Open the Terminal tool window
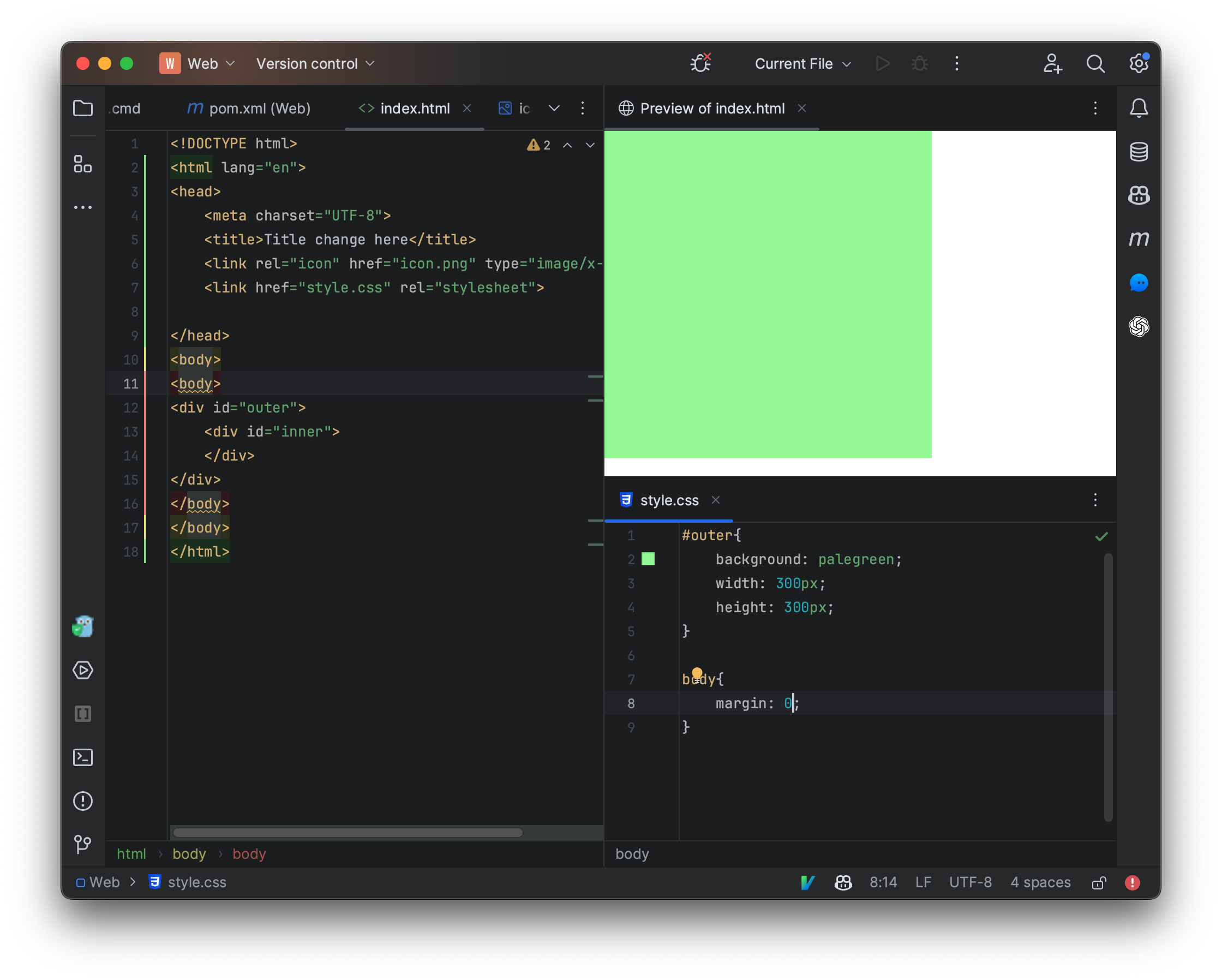This screenshot has width=1222, height=980. coord(83,757)
